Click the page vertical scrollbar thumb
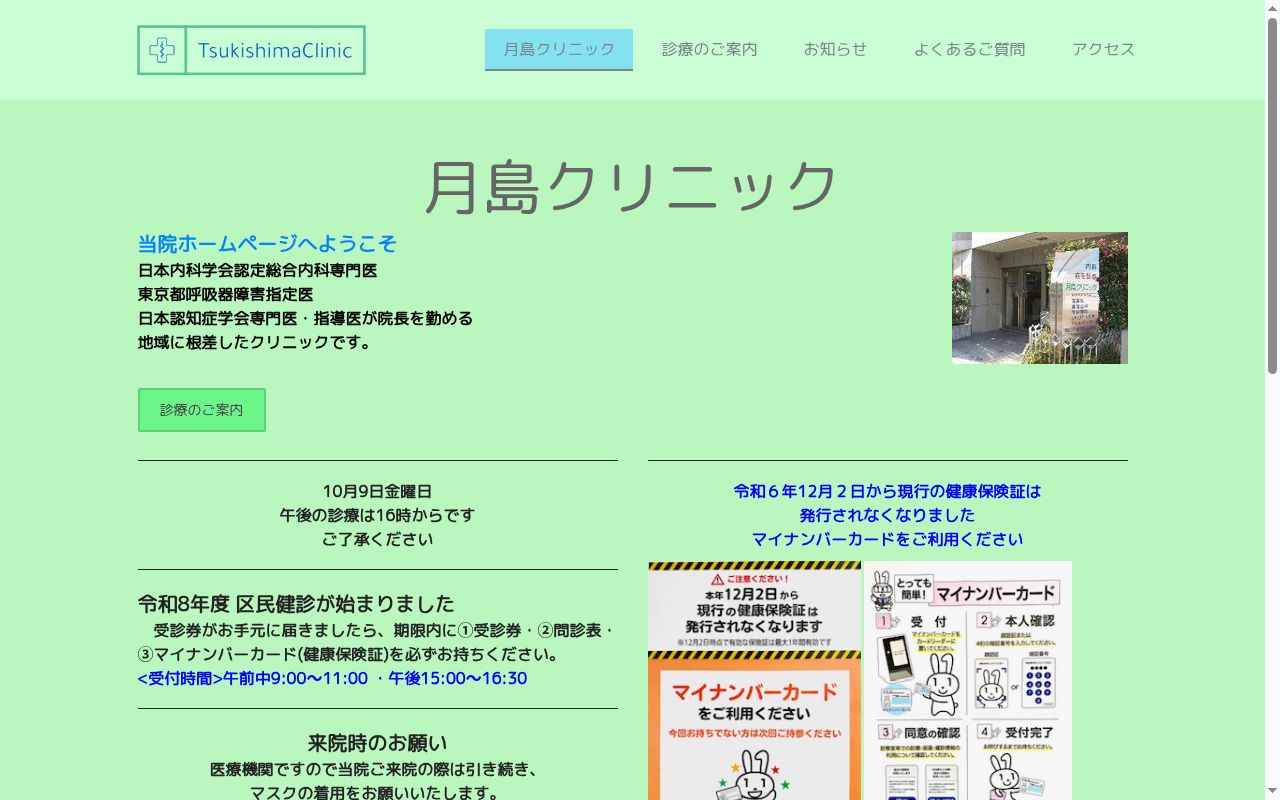The width and height of the screenshot is (1280, 800). 1272,195
